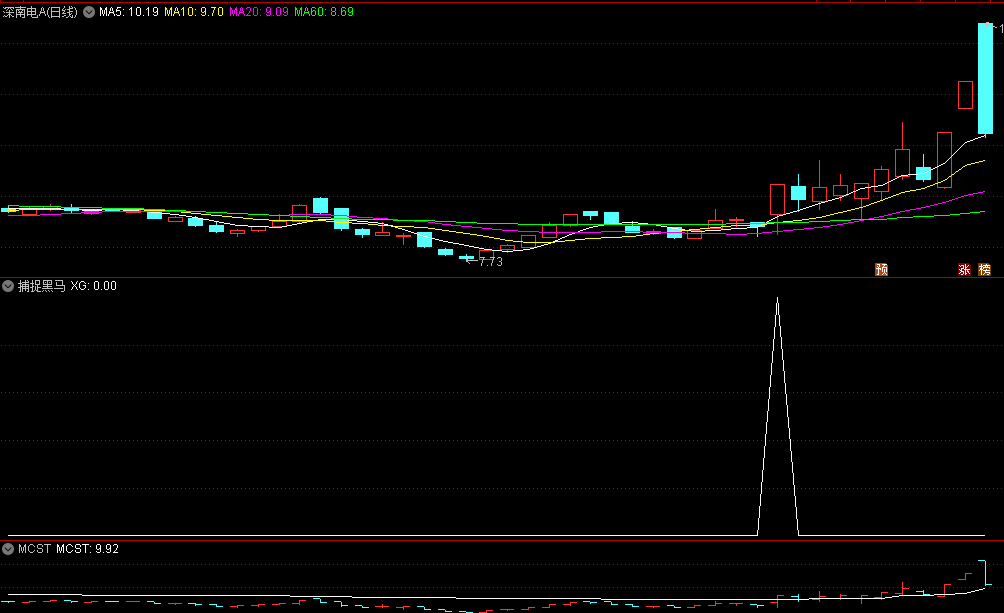Click the peak of the 捕捉黑马 signal spike
Screen dimensions: 1004x613
[777, 298]
